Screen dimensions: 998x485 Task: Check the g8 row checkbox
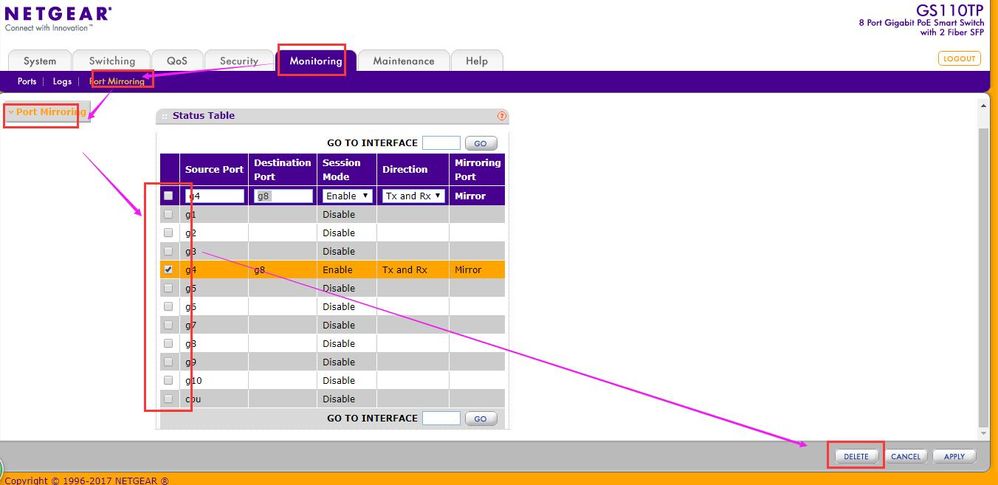(168, 344)
